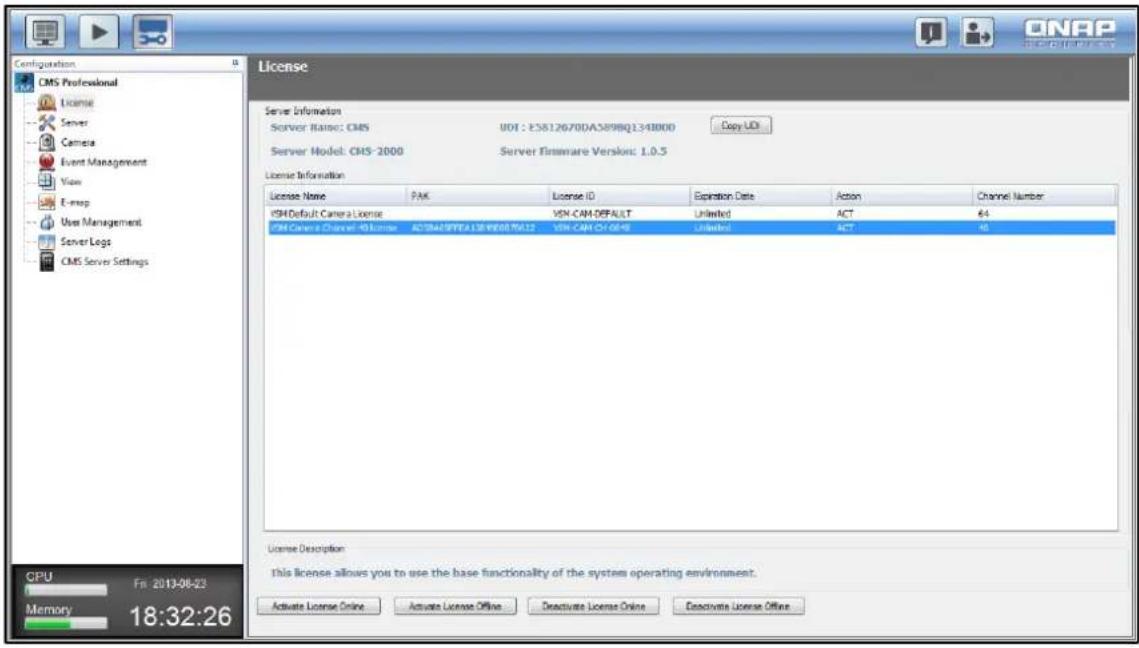Viewport: 1139px width, 648px height.
Task: Sort by License Name column header
Action: pos(335,196)
